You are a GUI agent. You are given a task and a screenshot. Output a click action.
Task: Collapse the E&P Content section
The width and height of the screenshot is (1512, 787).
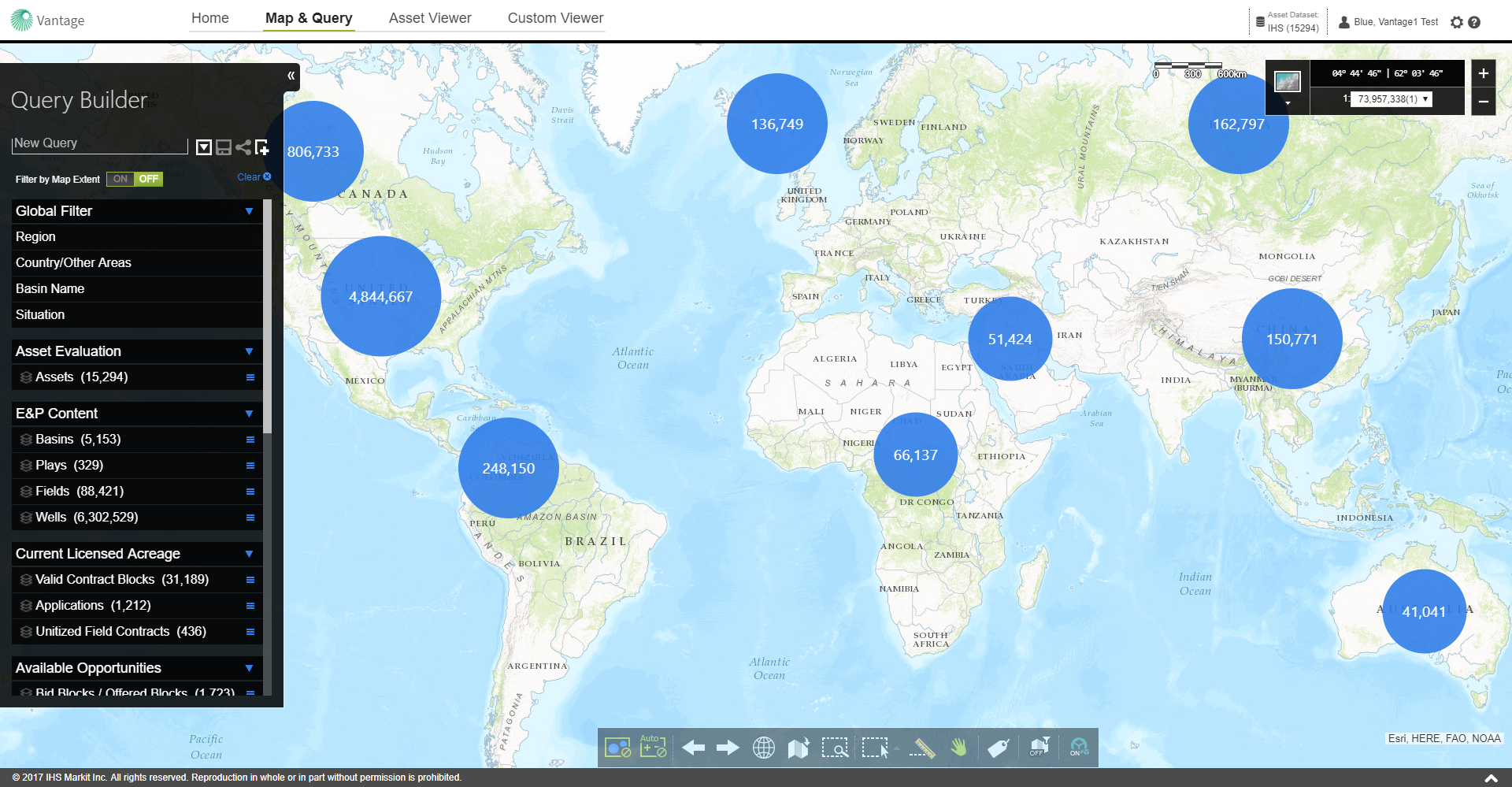(249, 414)
